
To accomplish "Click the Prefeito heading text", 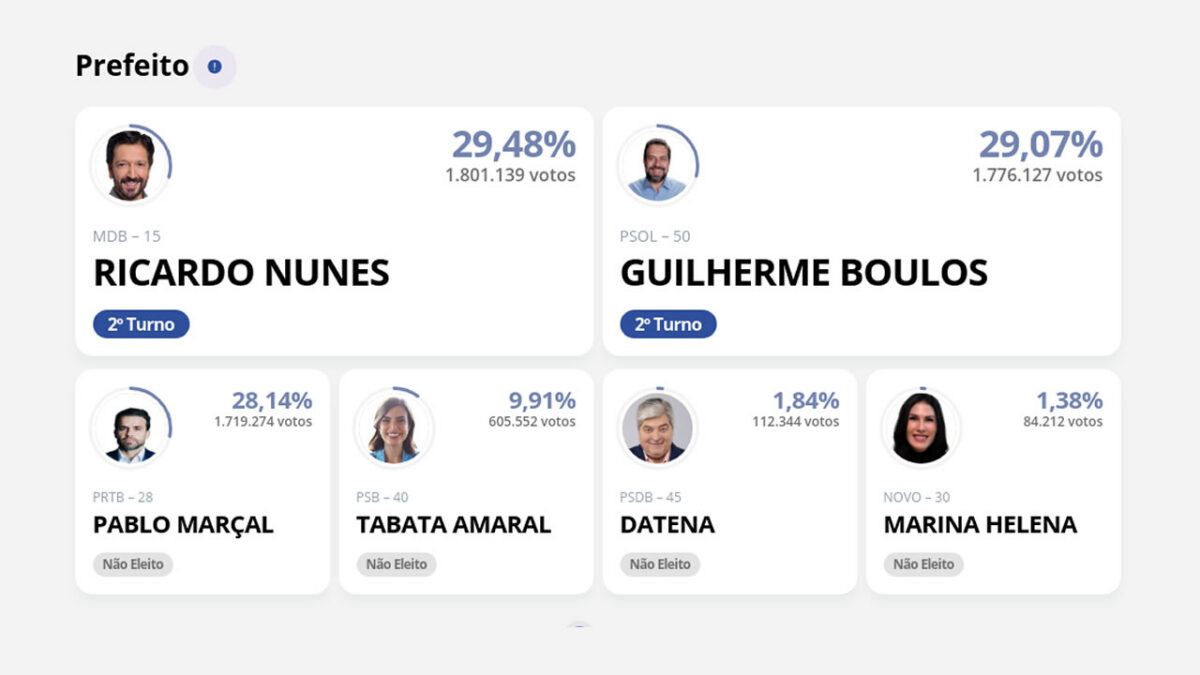I will click(131, 66).
